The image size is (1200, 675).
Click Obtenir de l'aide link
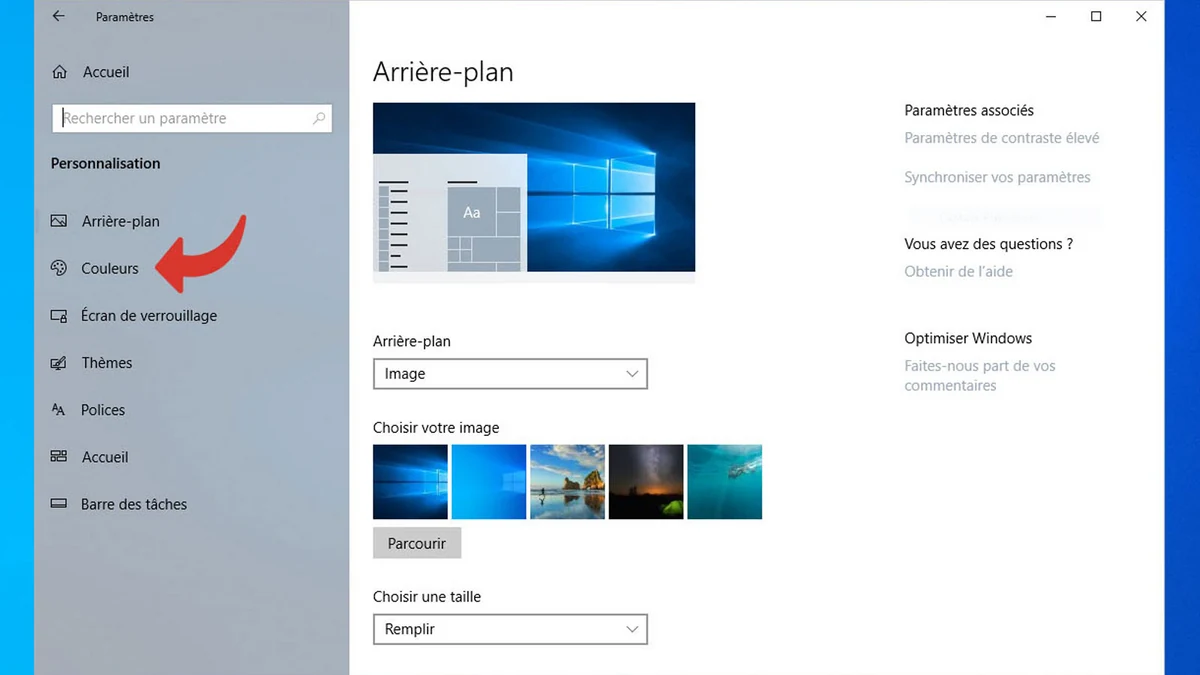click(958, 271)
